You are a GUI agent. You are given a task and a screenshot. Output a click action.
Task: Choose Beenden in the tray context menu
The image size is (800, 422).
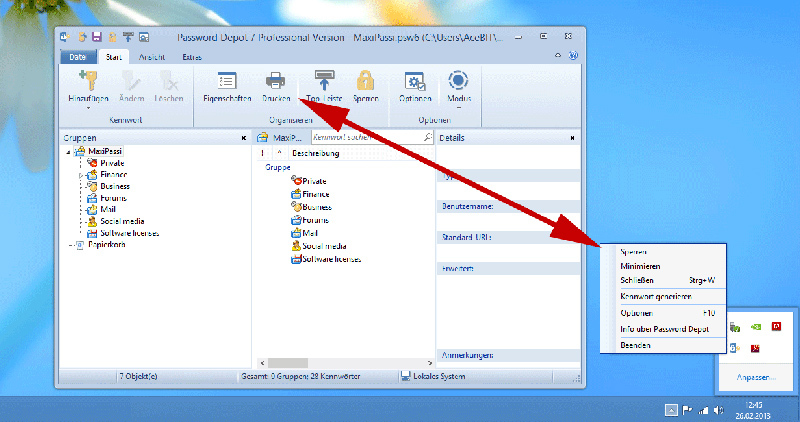pyautogui.click(x=663, y=345)
